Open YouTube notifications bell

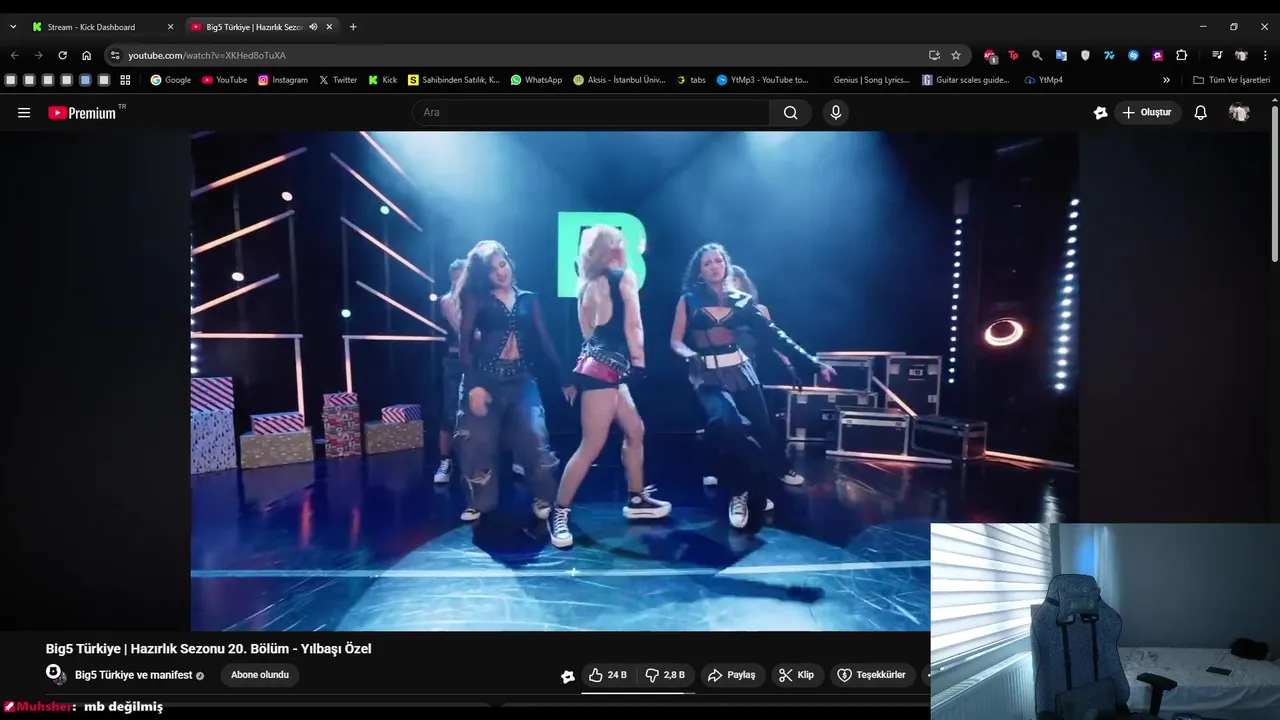coord(1201,113)
